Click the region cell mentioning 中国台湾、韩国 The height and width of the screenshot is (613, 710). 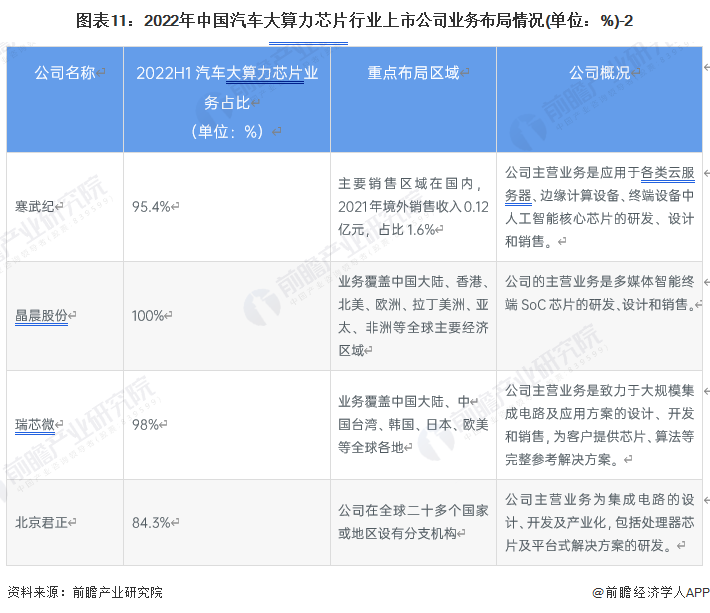413,425
